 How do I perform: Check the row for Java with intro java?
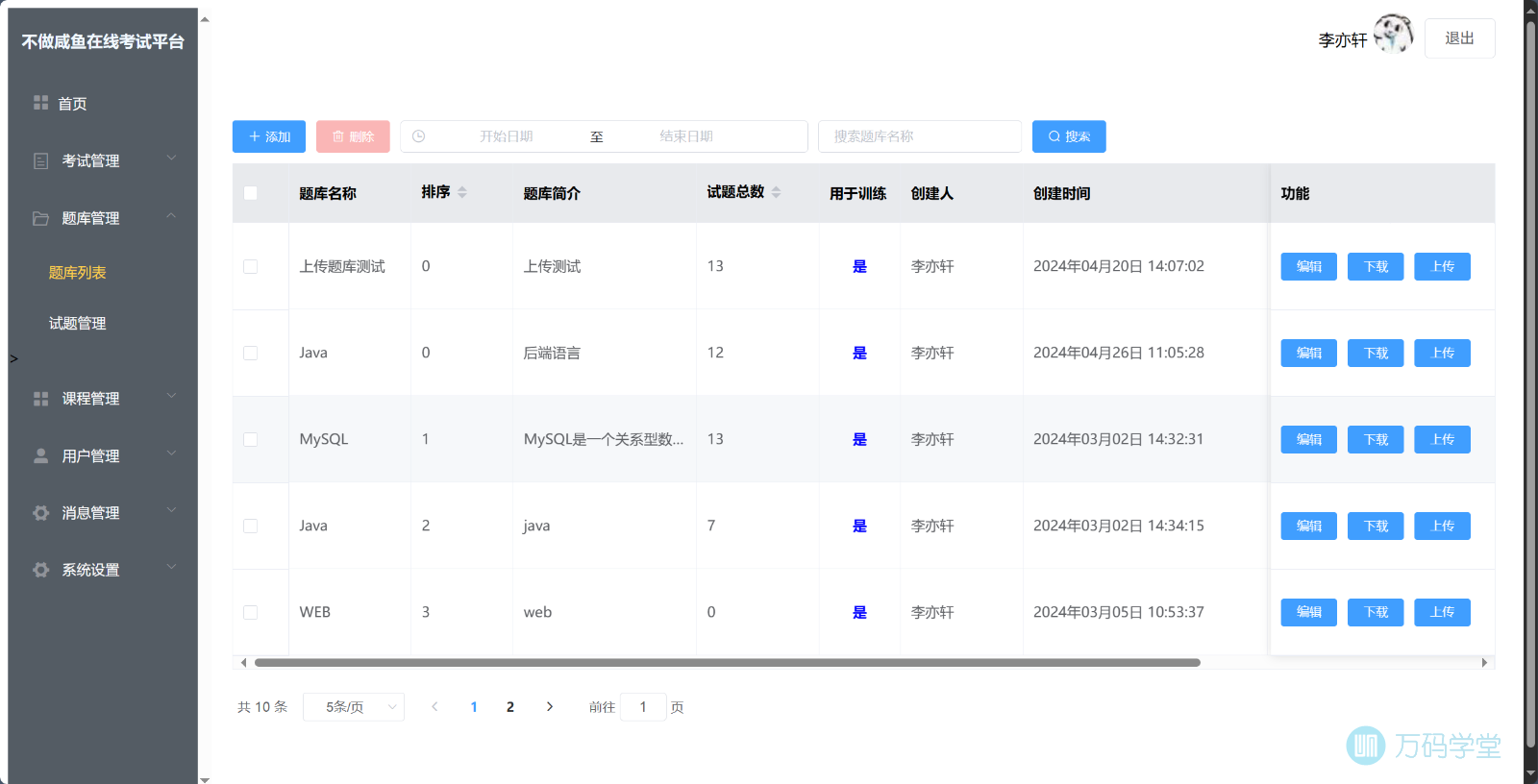point(251,526)
